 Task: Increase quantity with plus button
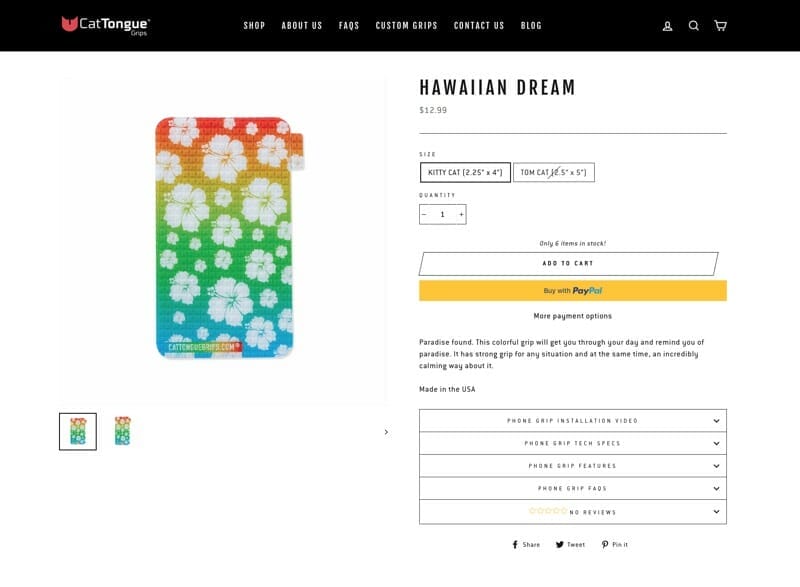pos(461,214)
